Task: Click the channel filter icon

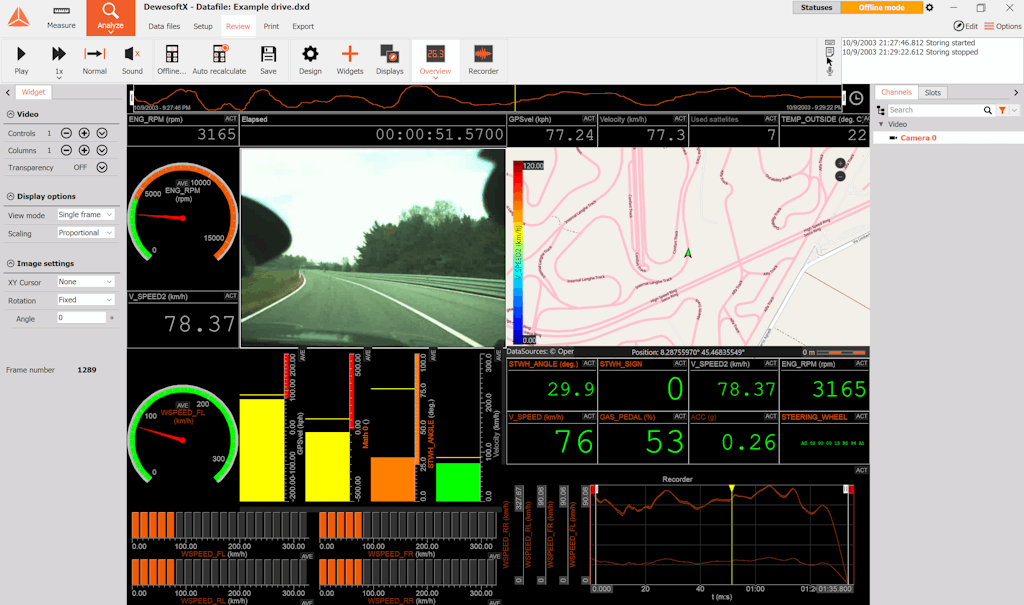Action: tap(1002, 110)
